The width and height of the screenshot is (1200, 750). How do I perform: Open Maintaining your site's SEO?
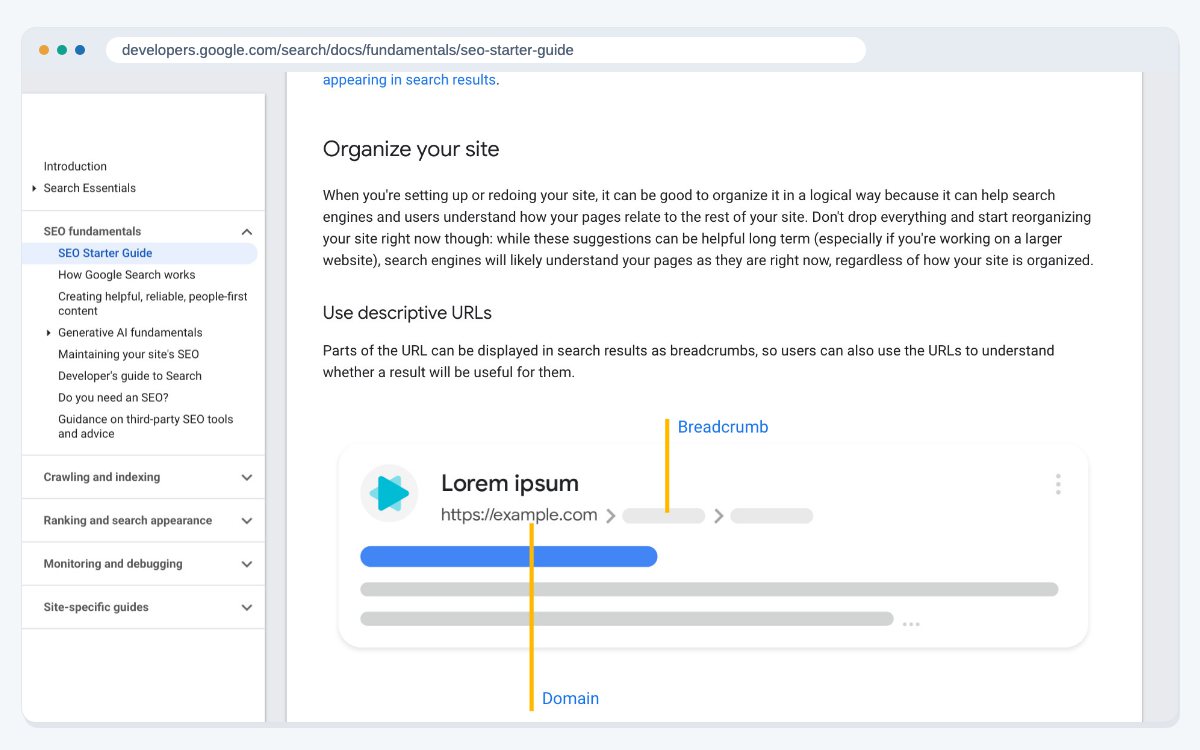click(x=128, y=355)
